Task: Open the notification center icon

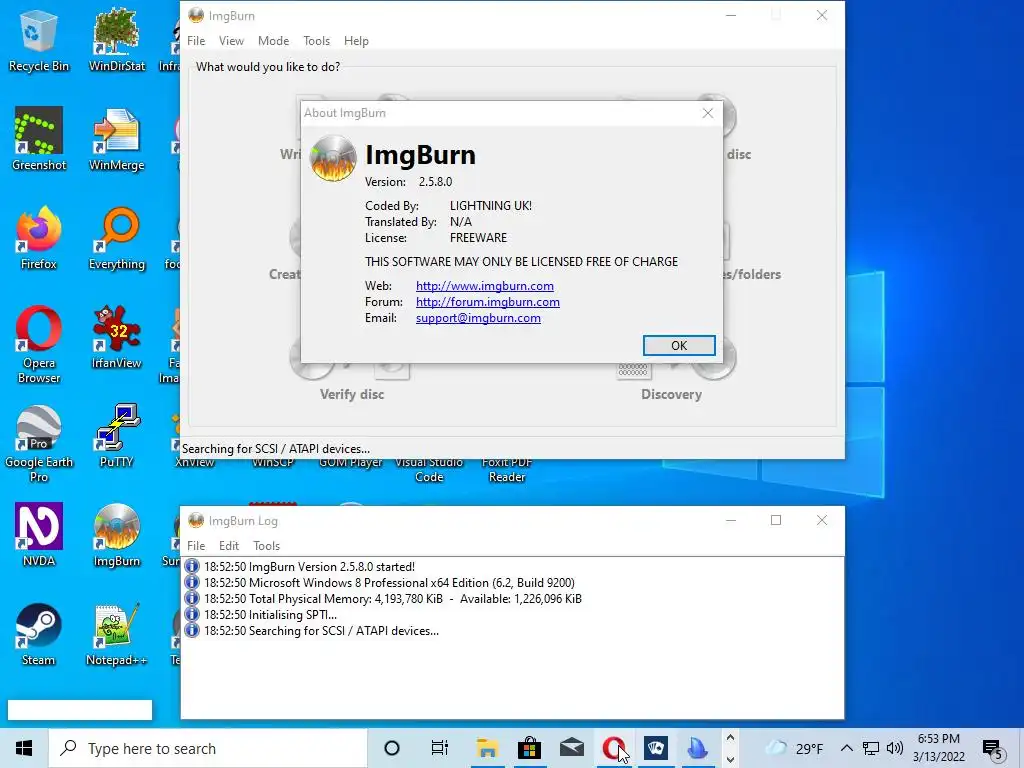Action: tap(992, 749)
